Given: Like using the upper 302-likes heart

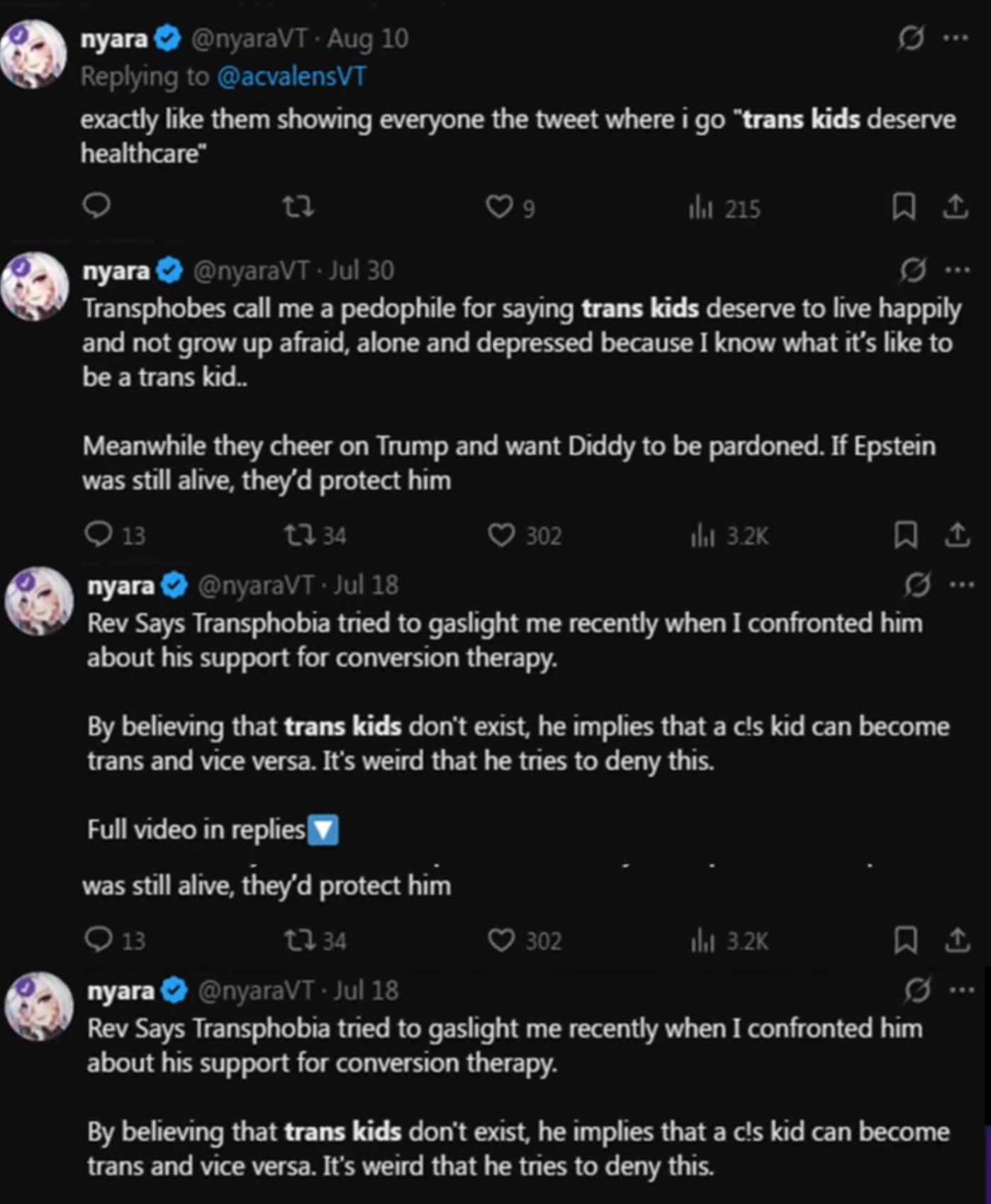Looking at the screenshot, I should (501, 536).
